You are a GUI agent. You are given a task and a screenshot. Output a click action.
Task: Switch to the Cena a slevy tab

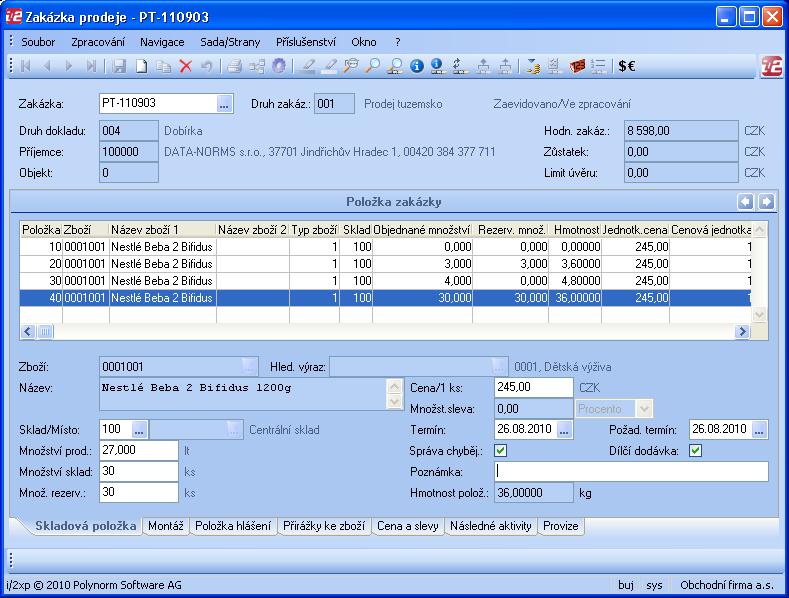click(x=408, y=526)
